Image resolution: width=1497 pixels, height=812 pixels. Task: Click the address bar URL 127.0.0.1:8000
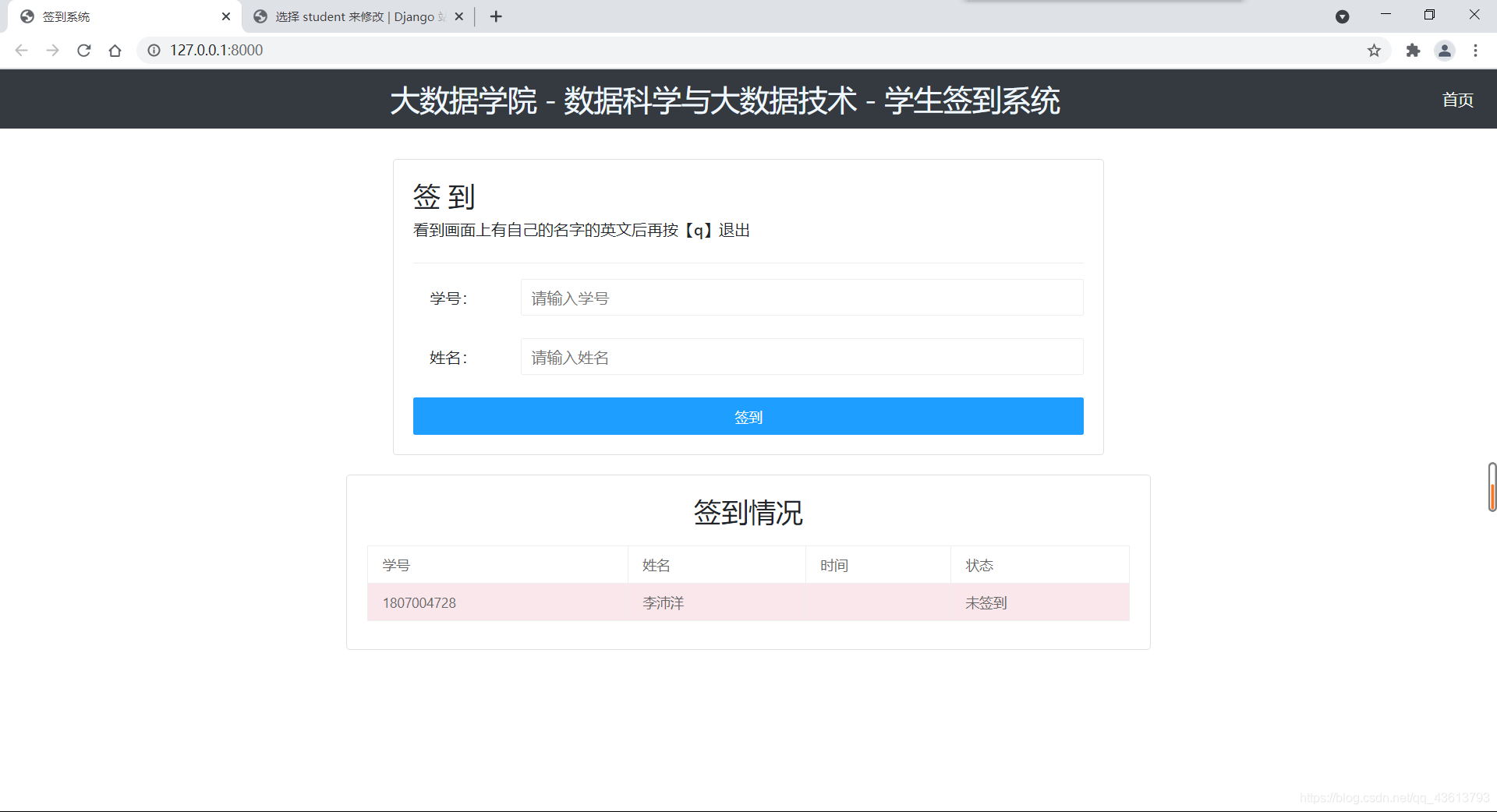217,51
